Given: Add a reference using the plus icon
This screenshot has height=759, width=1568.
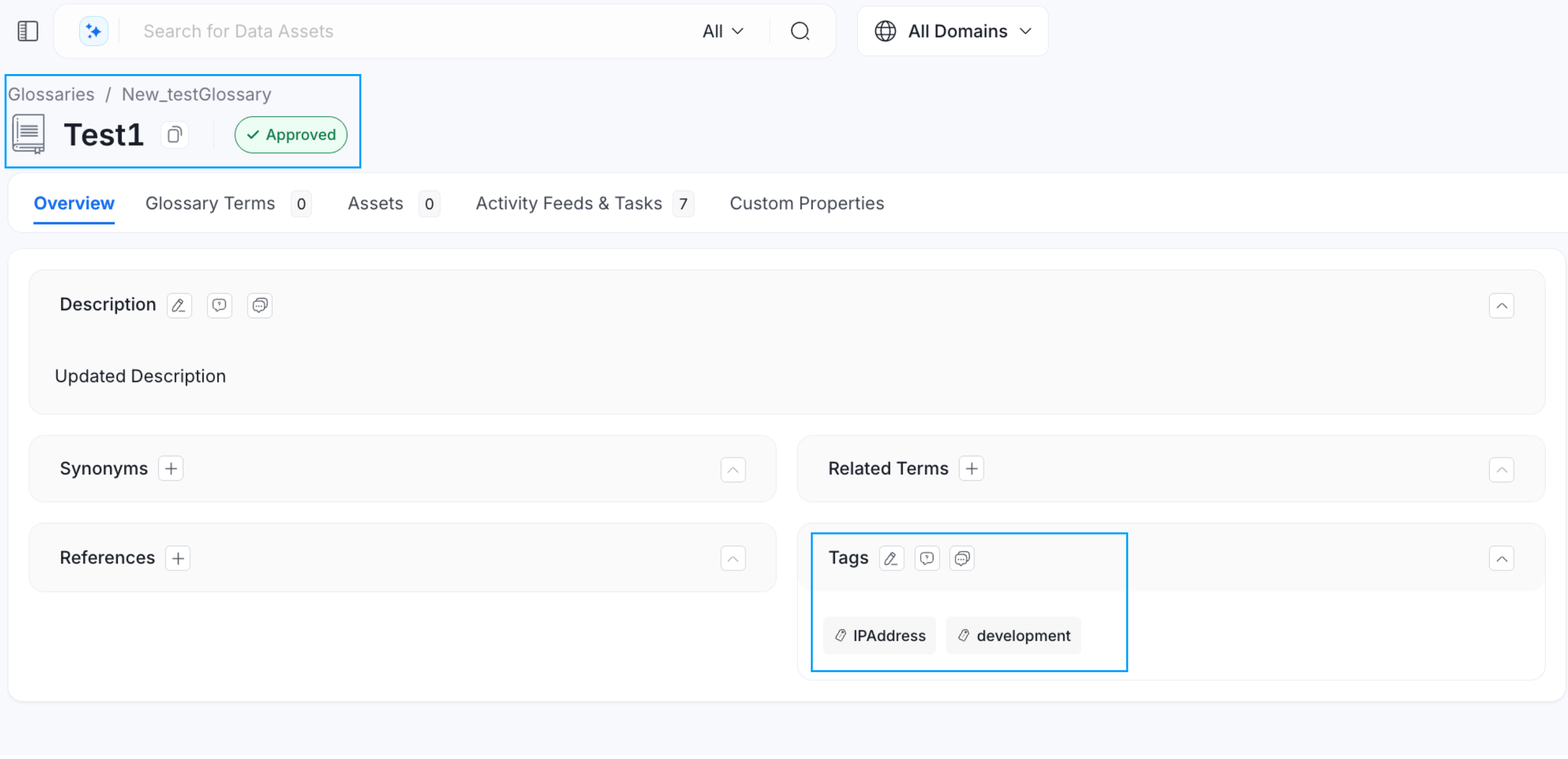Looking at the screenshot, I should click(178, 558).
